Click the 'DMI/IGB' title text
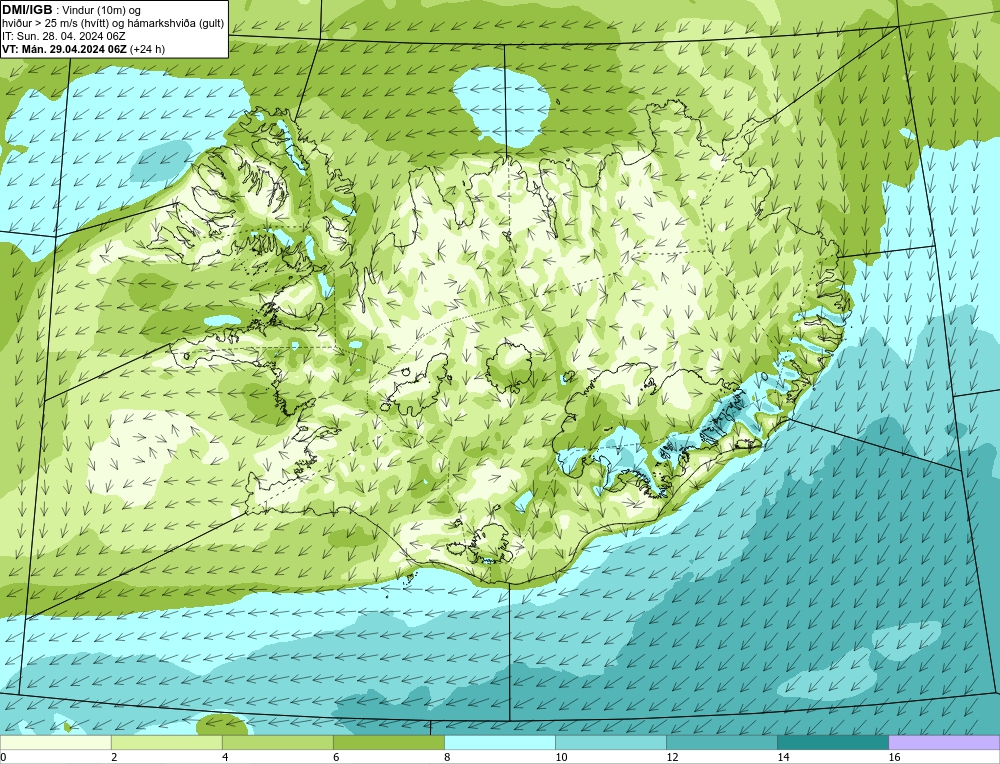Screen dimensions: 1000x764 [27, 10]
